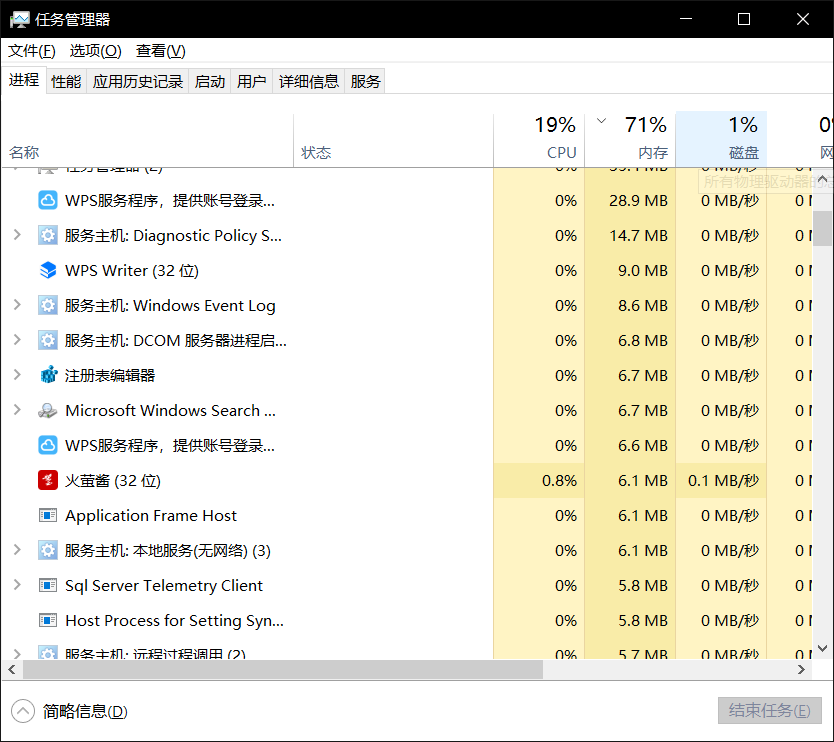
Task: Click the vertical scrollbar up arrow
Action: (x=822, y=179)
